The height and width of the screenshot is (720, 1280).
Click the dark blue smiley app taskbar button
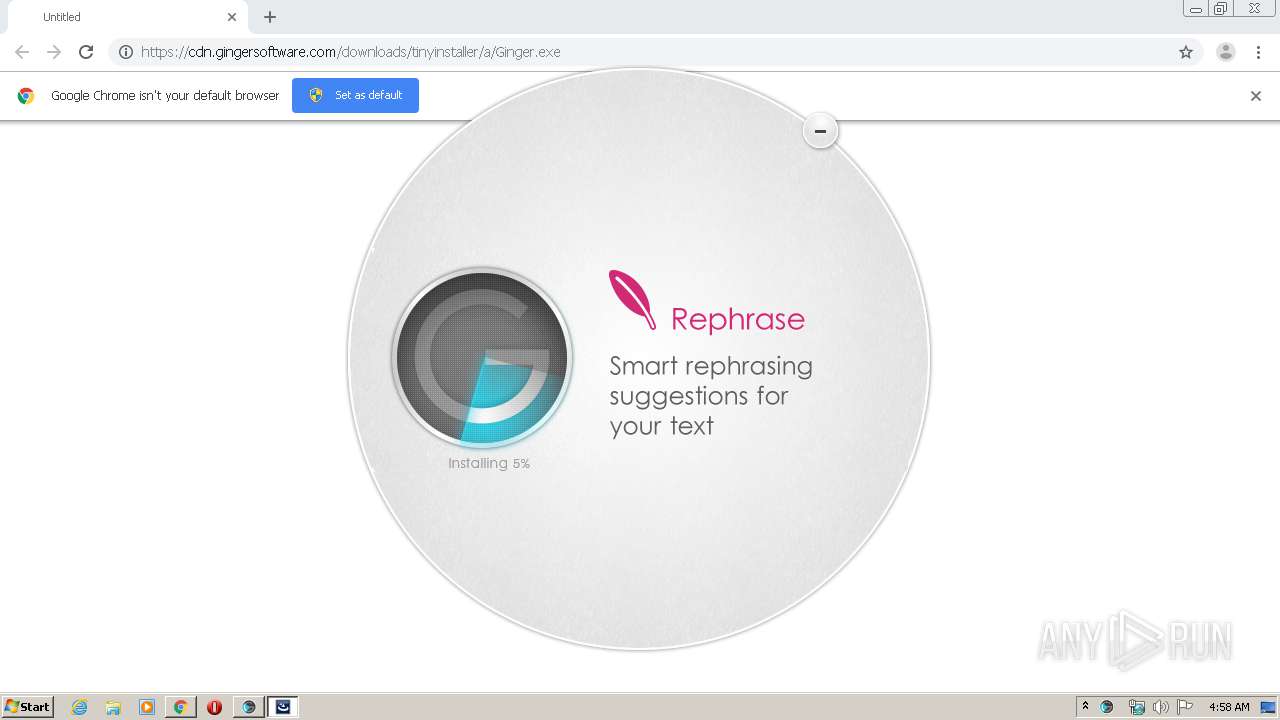[283, 707]
